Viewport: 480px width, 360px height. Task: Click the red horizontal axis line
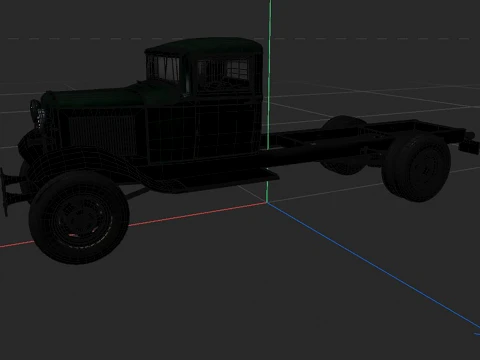[x=197, y=214]
